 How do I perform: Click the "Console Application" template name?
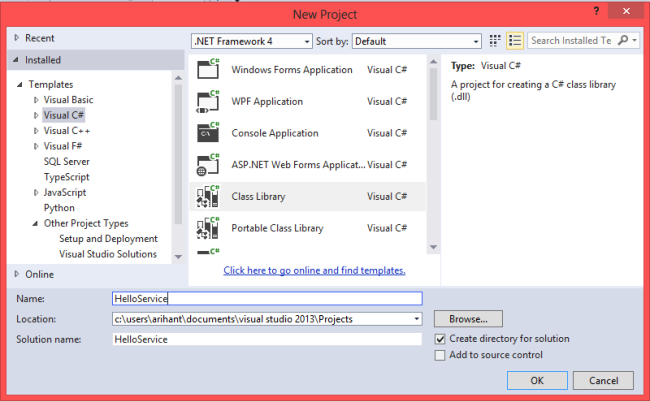click(x=275, y=133)
